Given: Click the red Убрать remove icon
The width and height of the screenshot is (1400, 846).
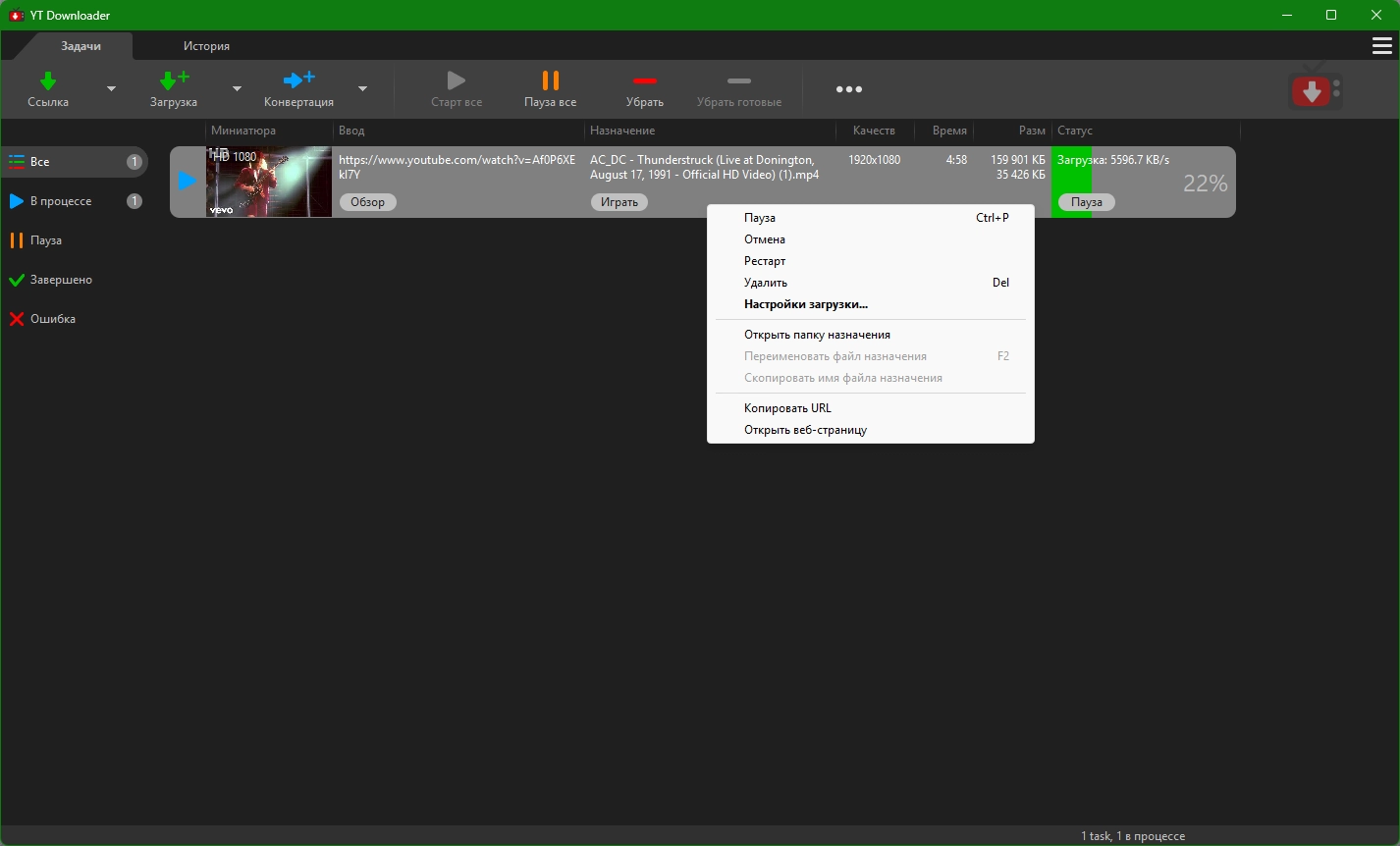Looking at the screenshot, I should (x=645, y=80).
